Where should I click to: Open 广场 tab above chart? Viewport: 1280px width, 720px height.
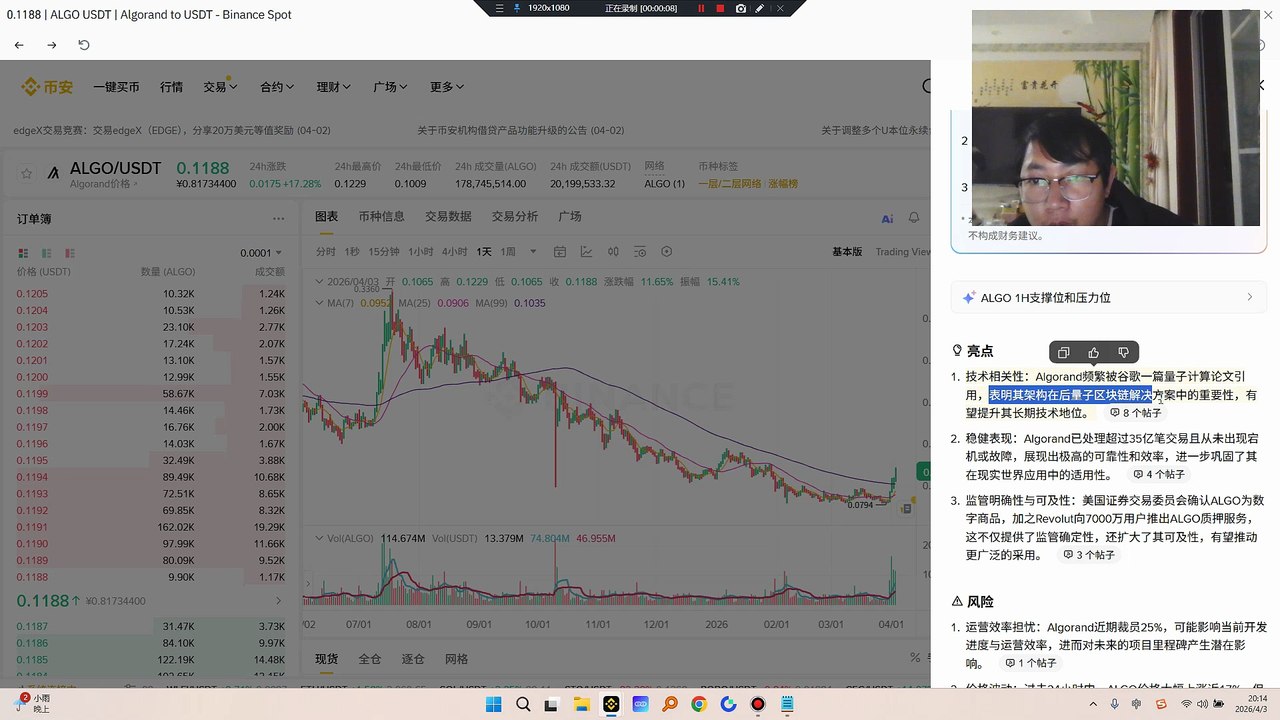coord(570,216)
